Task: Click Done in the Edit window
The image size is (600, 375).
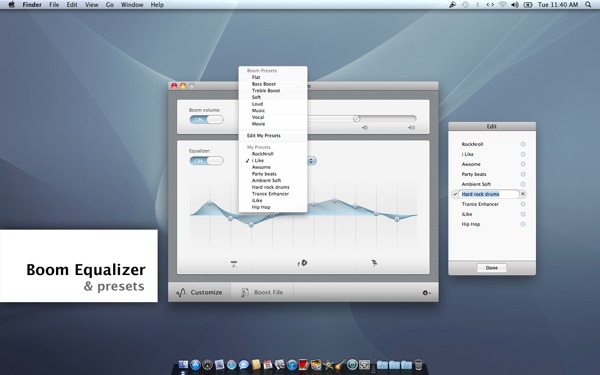Action: [x=492, y=268]
